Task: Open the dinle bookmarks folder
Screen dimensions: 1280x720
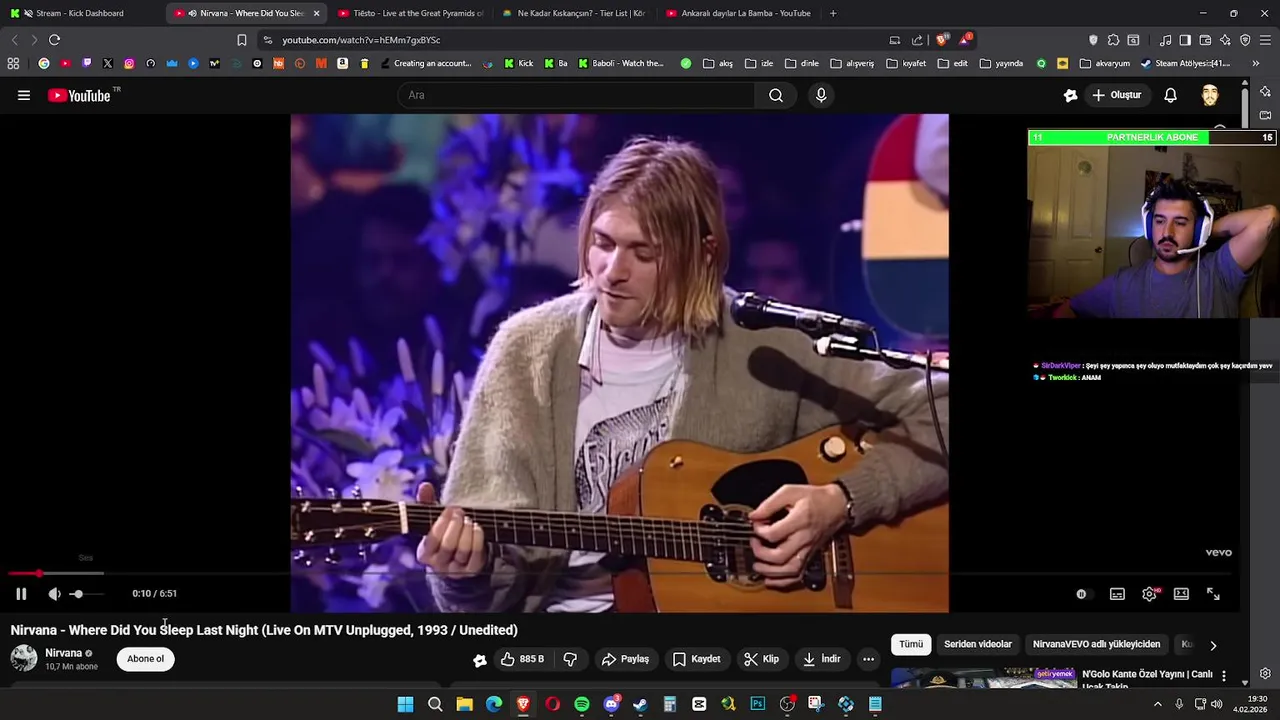Action: (x=802, y=63)
